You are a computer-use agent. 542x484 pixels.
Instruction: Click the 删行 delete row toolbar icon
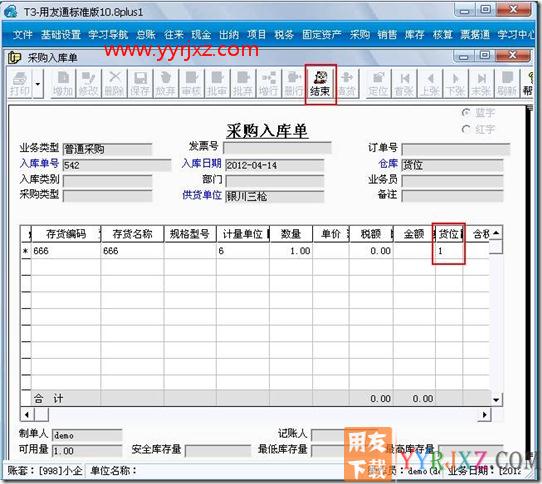pyautogui.click(x=293, y=84)
